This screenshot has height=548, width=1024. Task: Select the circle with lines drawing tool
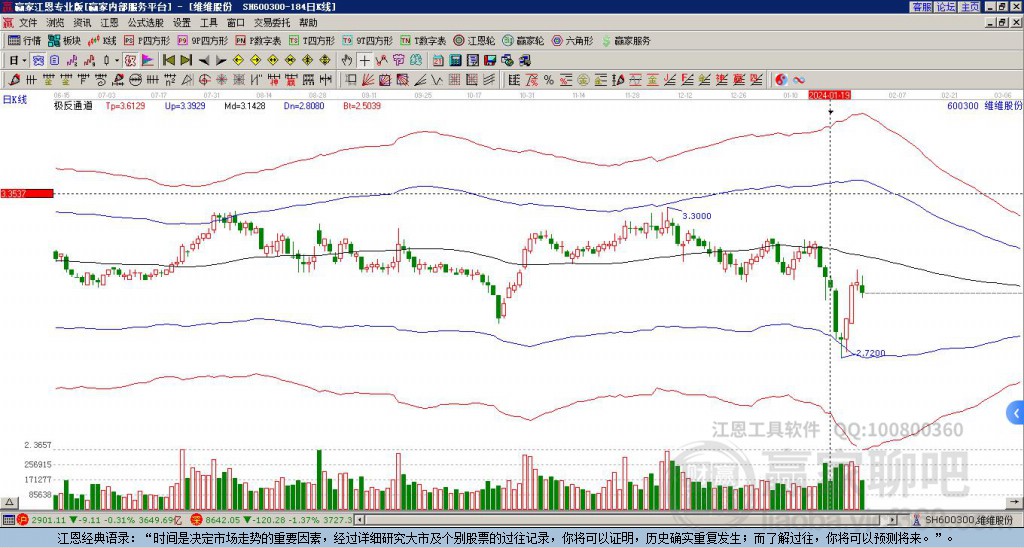135,80
